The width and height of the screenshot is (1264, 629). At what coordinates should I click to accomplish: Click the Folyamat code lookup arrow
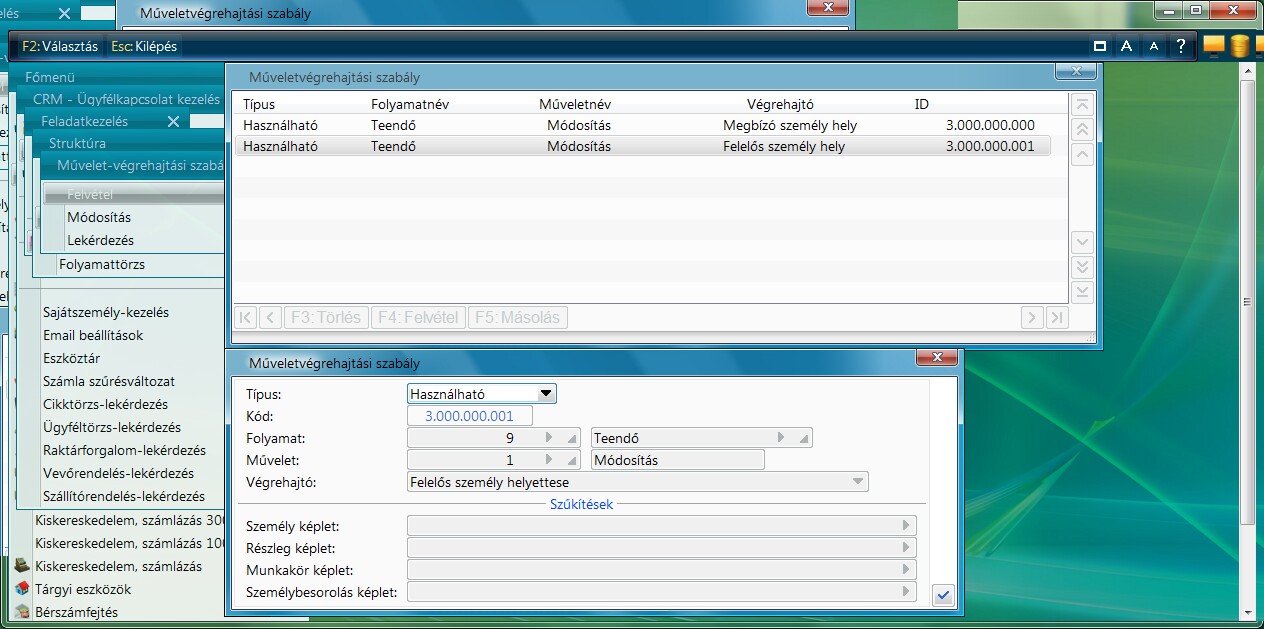[x=548, y=438]
